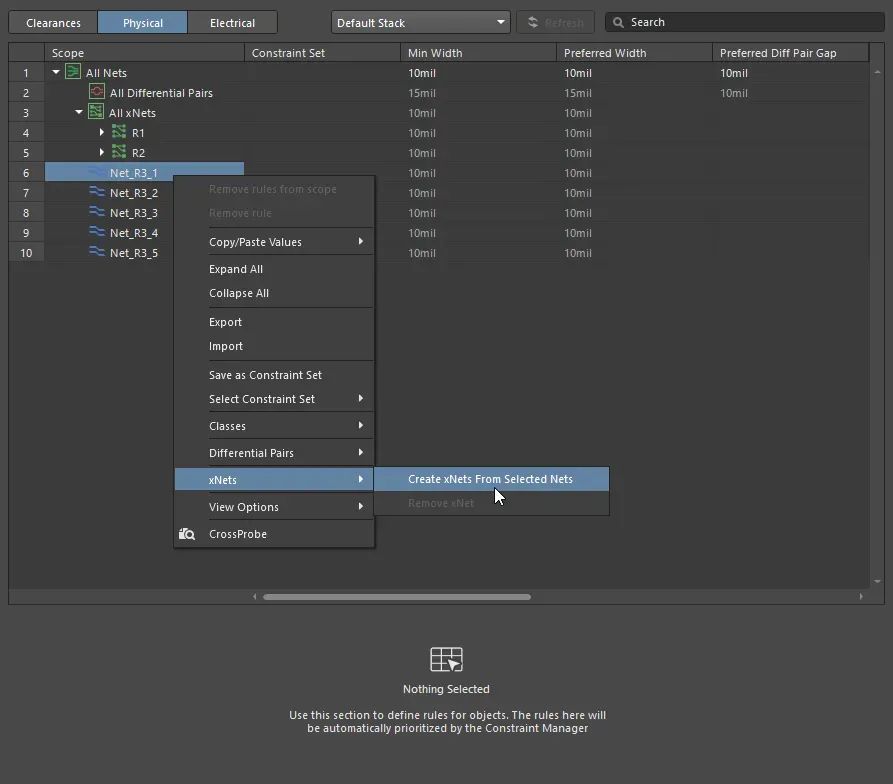Open the Classes submenu

(274, 426)
